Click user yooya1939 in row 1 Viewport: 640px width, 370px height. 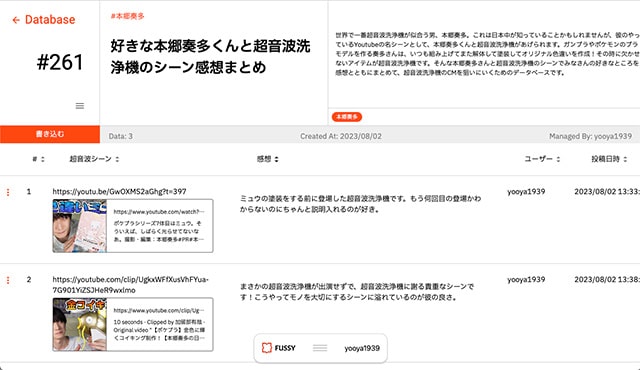coord(526,191)
